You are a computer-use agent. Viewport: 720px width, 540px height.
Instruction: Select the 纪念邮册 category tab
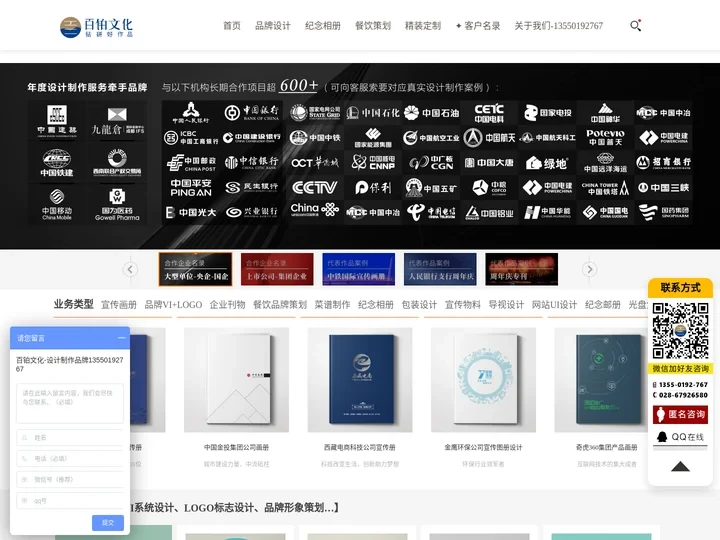(602, 304)
